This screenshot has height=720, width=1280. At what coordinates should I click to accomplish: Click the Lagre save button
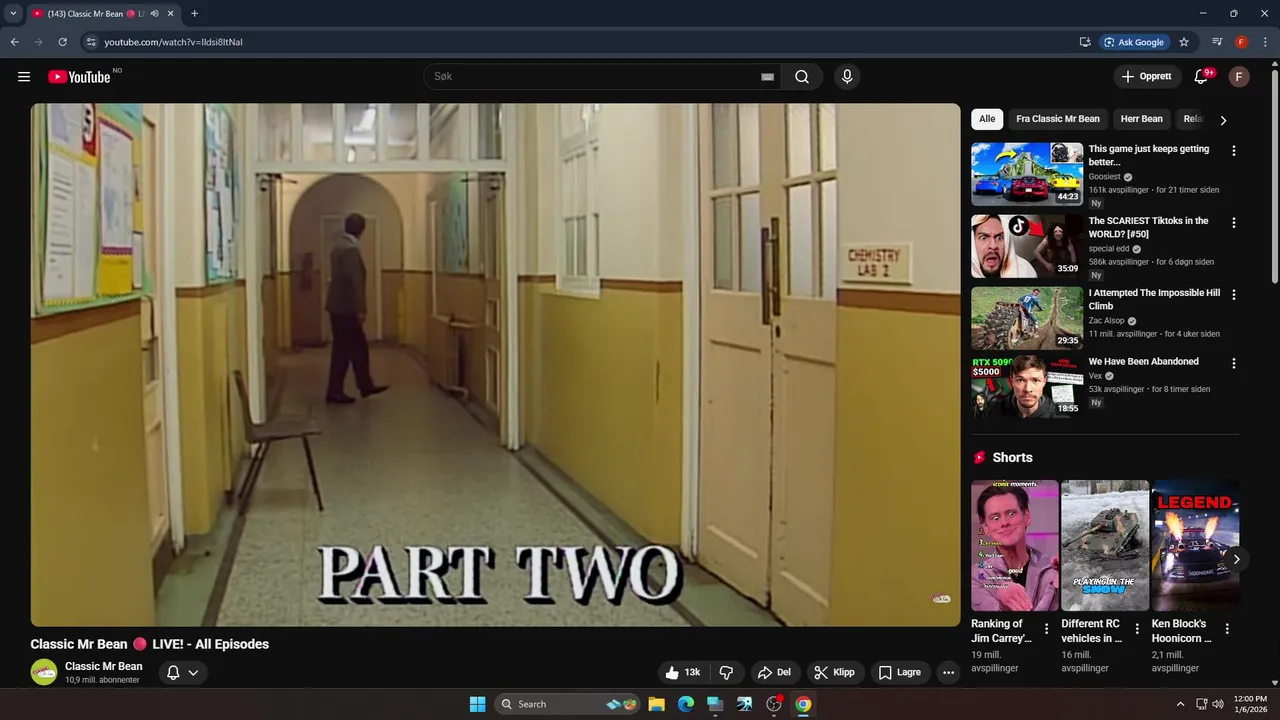(900, 673)
